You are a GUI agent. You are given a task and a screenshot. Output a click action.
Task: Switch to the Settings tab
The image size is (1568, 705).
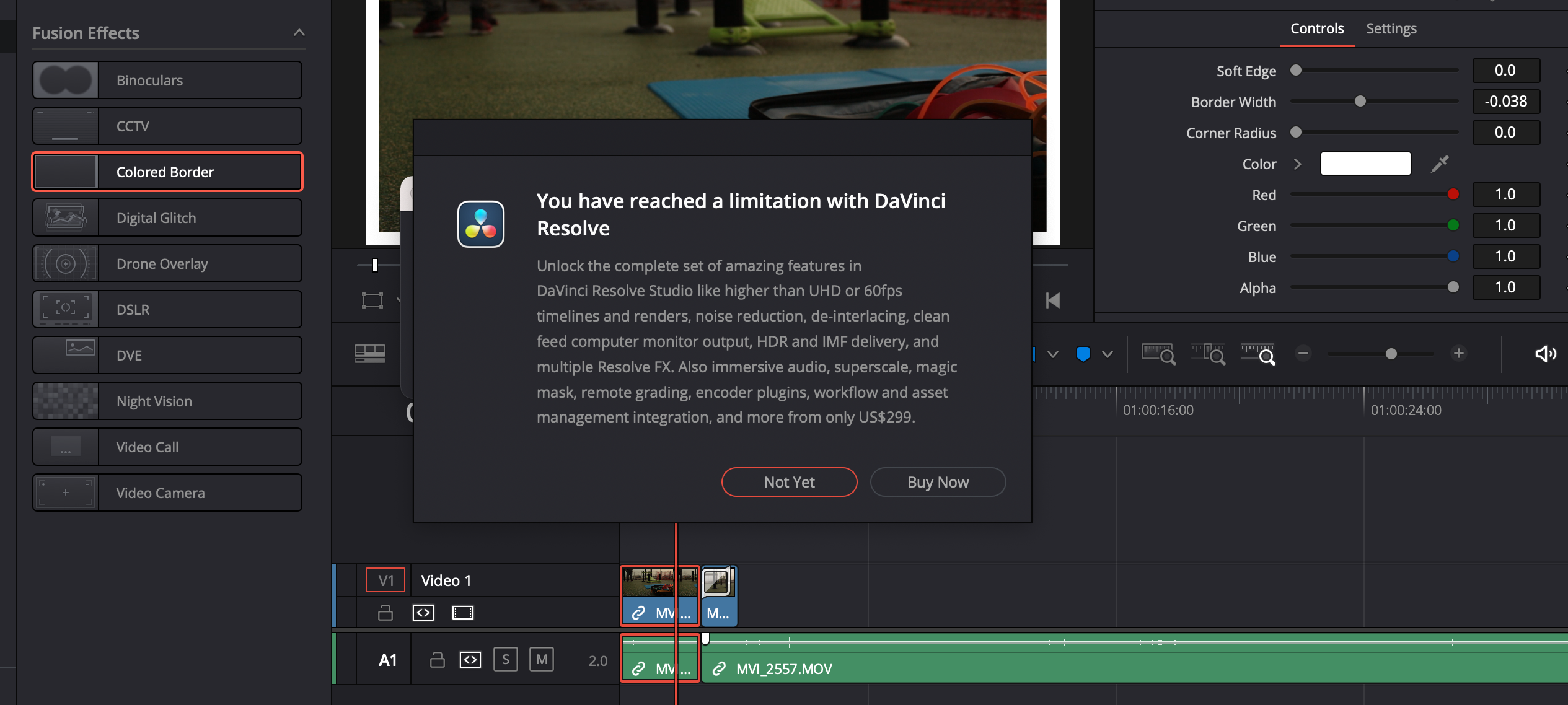1391,28
